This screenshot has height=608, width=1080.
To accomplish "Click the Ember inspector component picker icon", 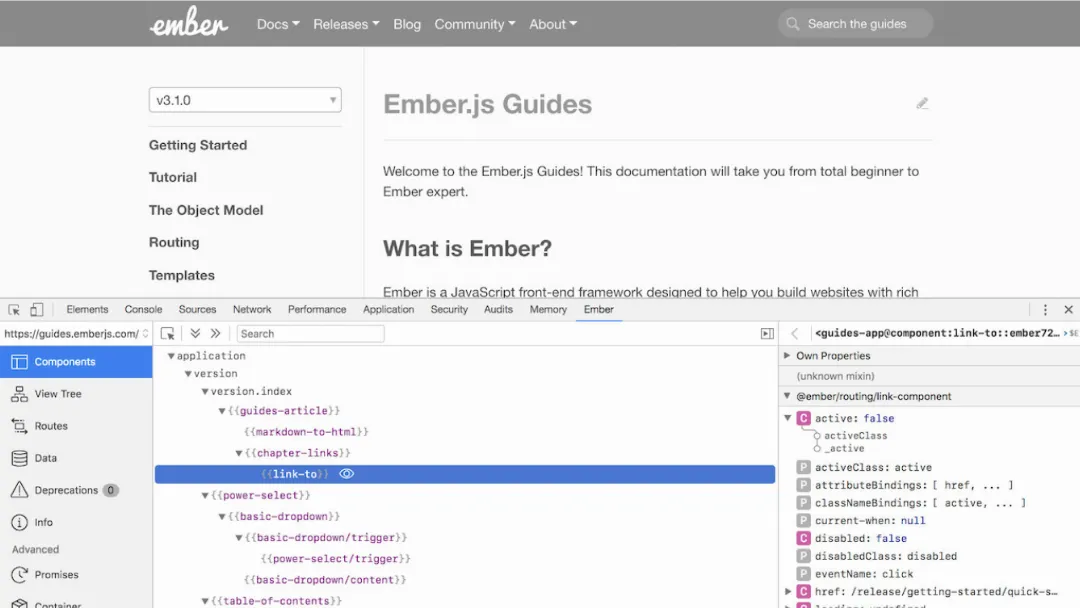I will (168, 334).
